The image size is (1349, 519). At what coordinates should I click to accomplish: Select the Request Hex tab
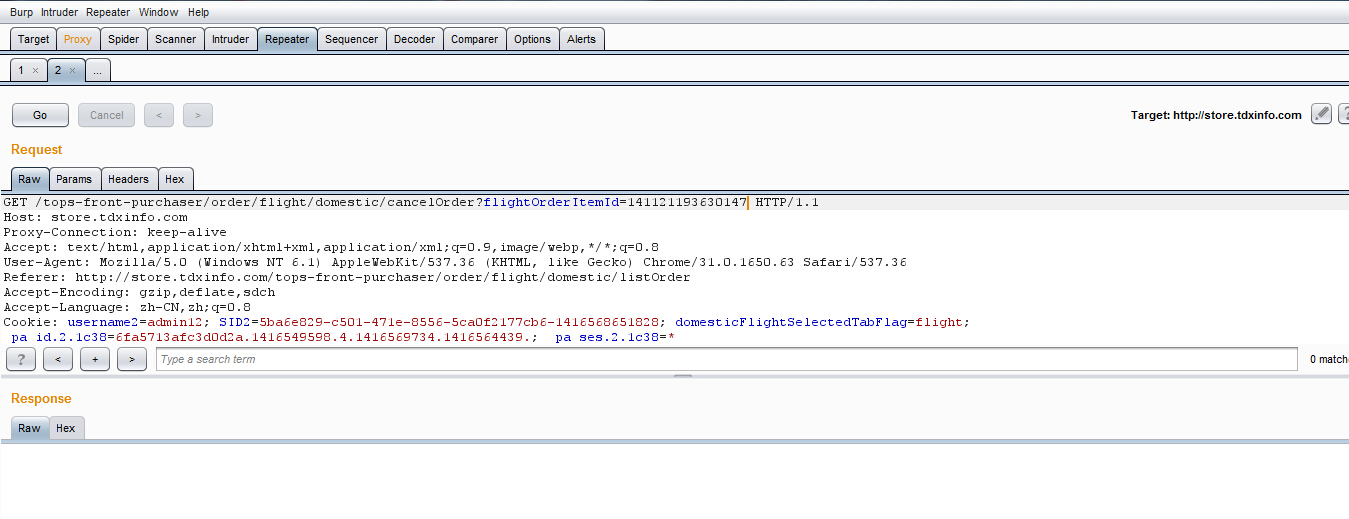175,179
